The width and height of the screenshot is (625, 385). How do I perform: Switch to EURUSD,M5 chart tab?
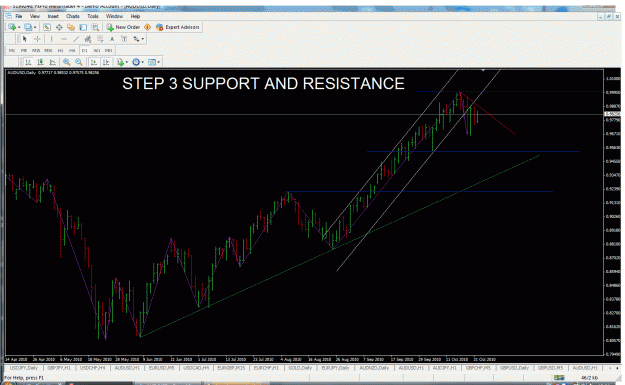click(x=161, y=368)
